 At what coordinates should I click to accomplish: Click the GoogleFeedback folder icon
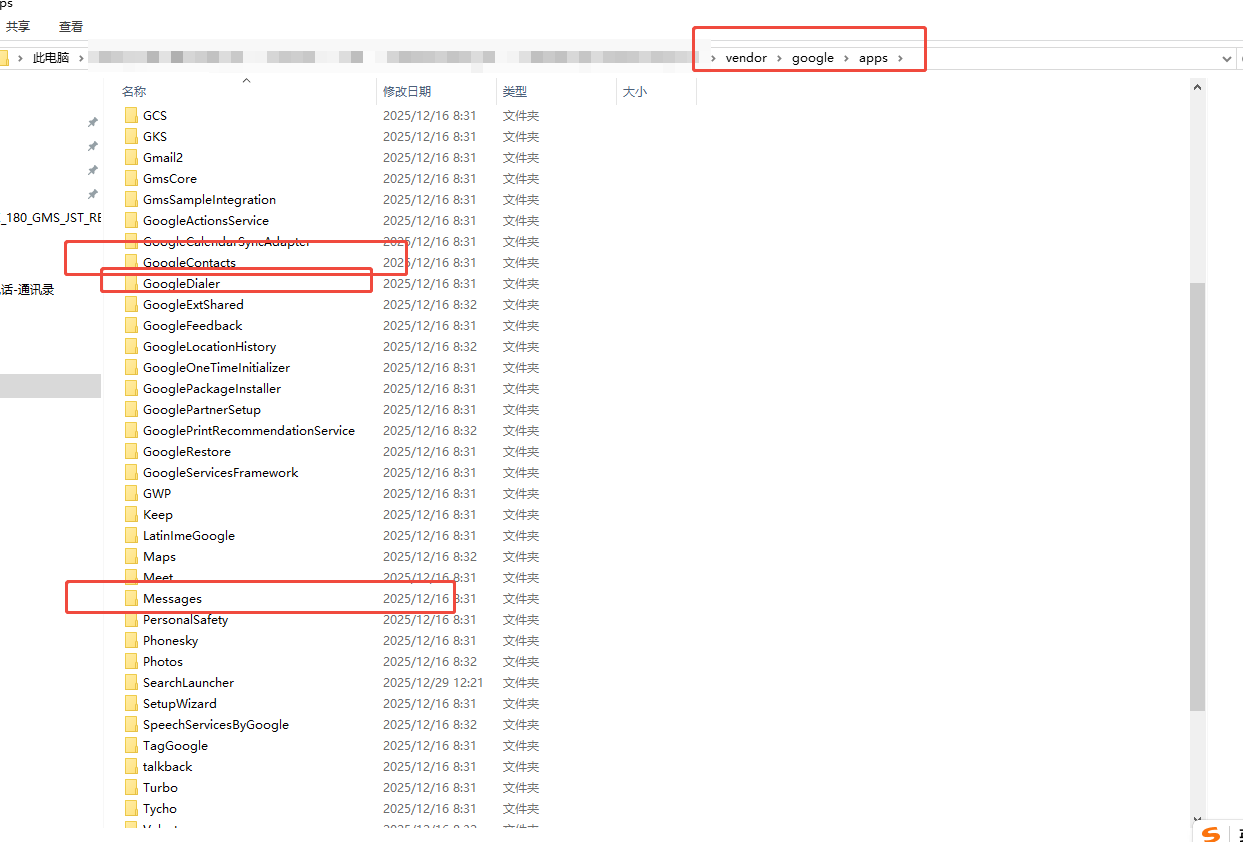(x=131, y=325)
